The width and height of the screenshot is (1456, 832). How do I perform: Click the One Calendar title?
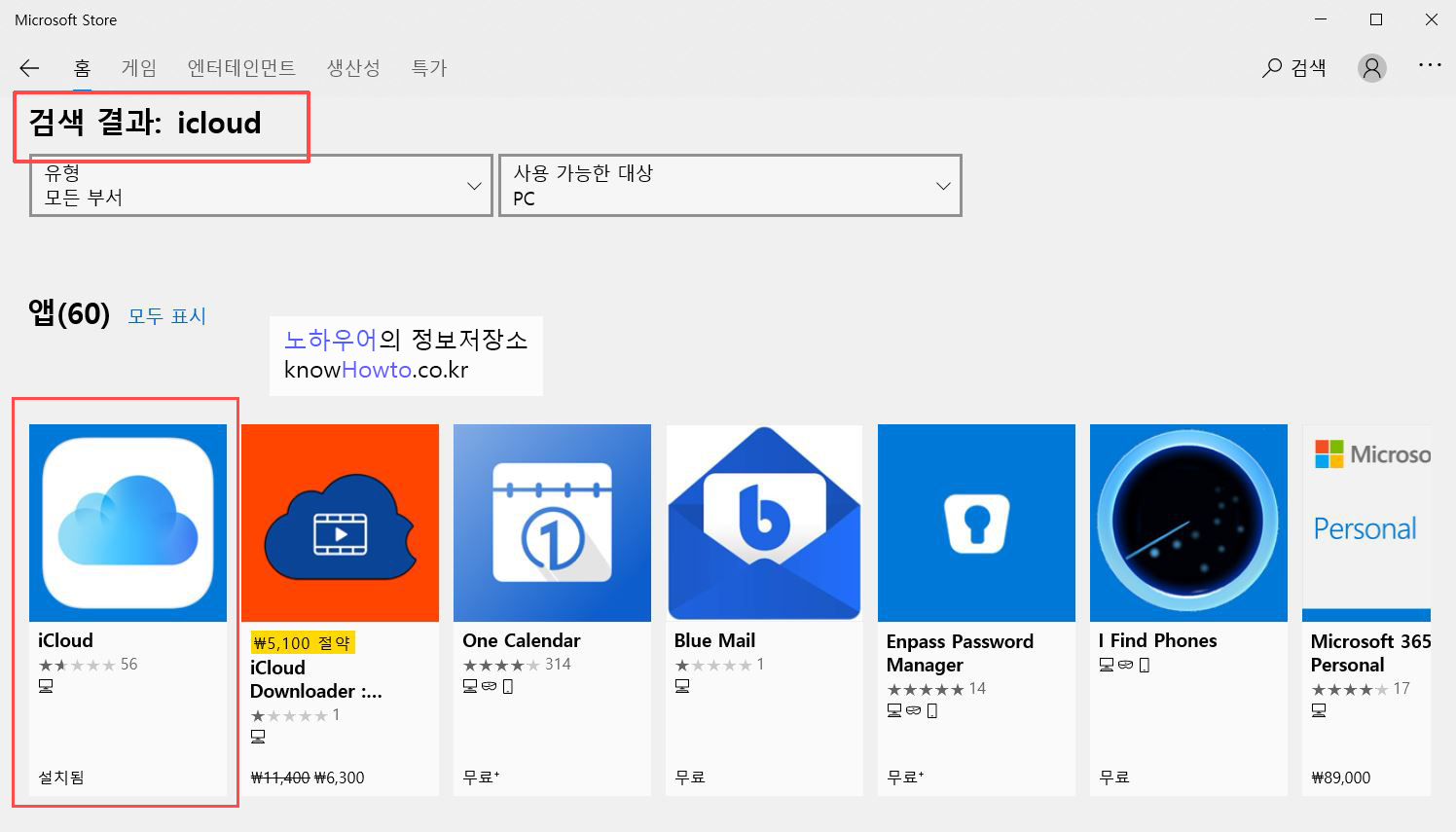click(x=522, y=640)
